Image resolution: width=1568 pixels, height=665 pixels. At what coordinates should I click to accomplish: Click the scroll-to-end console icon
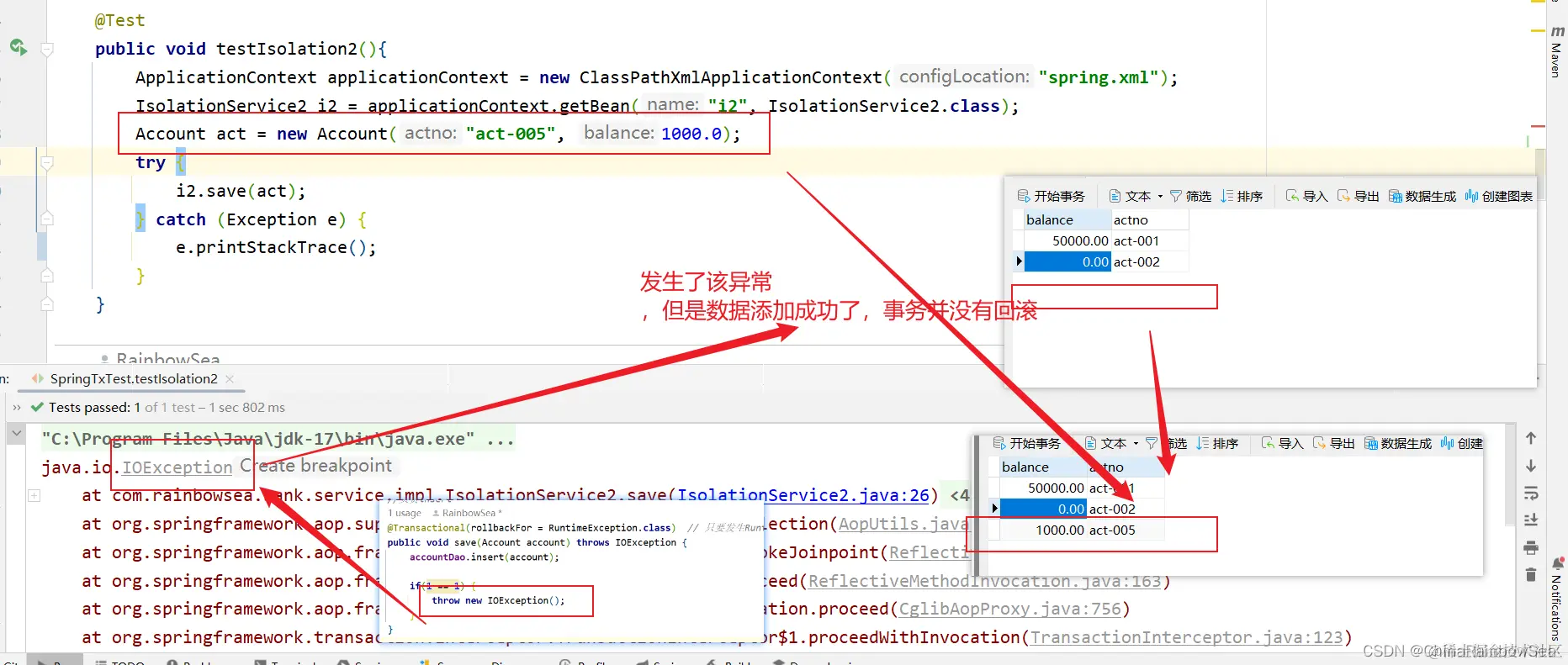(1531, 520)
